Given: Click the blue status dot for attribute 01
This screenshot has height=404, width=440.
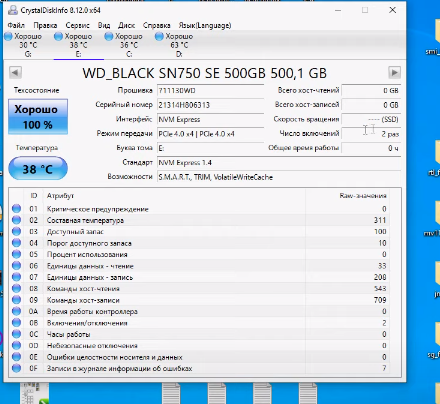Looking at the screenshot, I should pos(16,209).
